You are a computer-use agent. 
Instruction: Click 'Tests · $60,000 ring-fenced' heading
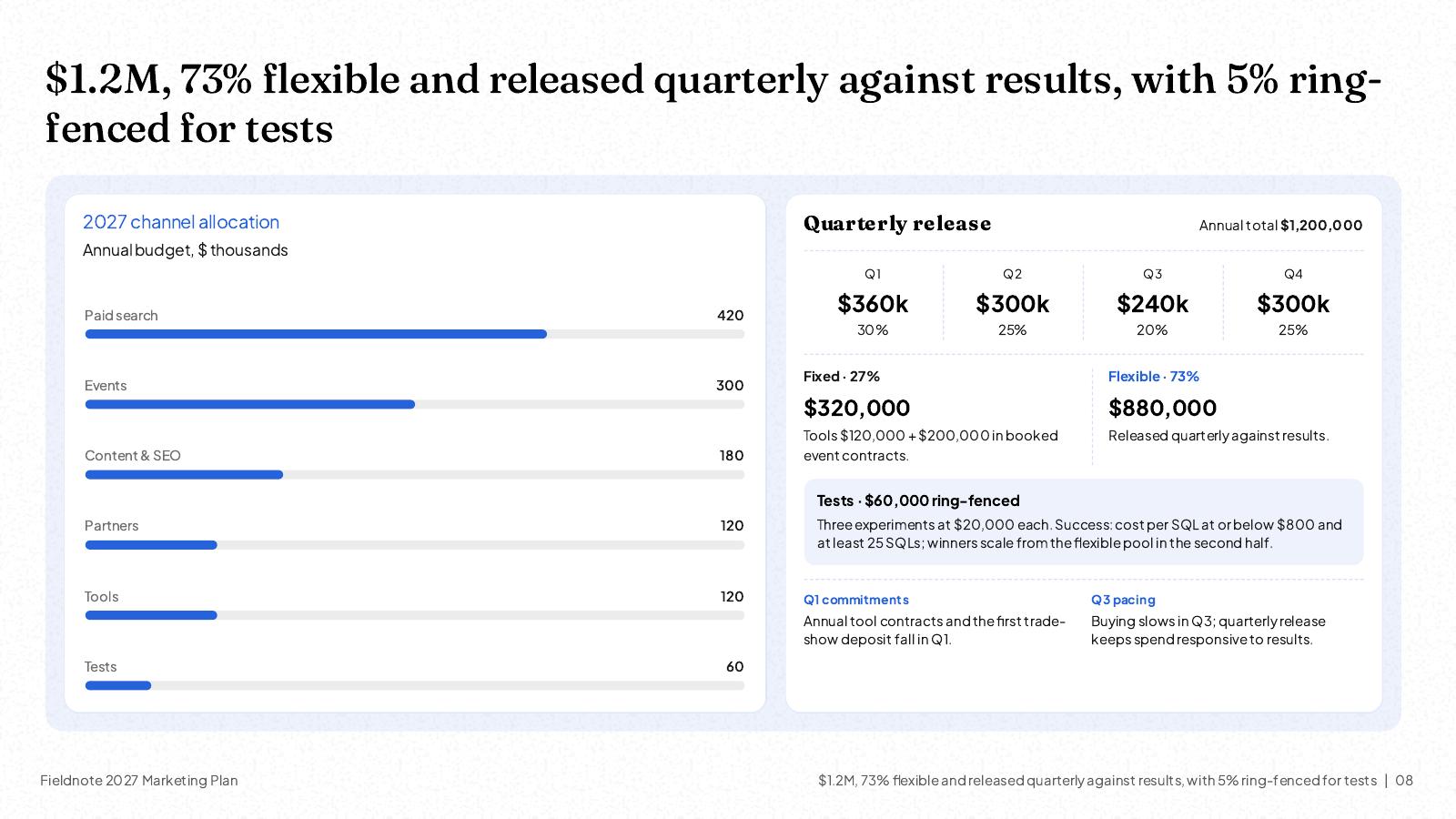tap(918, 500)
